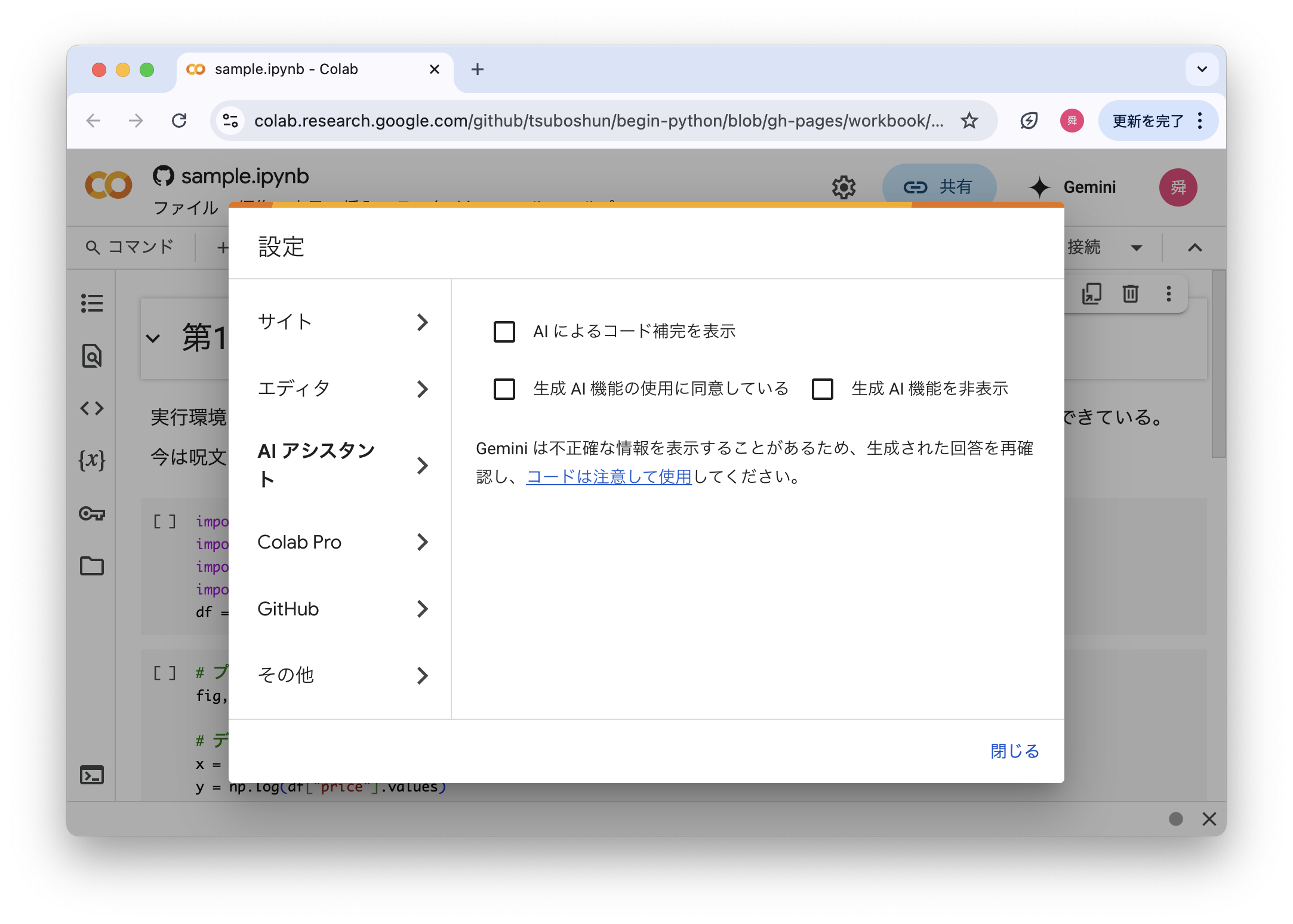Collapse the header with the up chevron
This screenshot has height=924, width=1293.
click(1195, 248)
